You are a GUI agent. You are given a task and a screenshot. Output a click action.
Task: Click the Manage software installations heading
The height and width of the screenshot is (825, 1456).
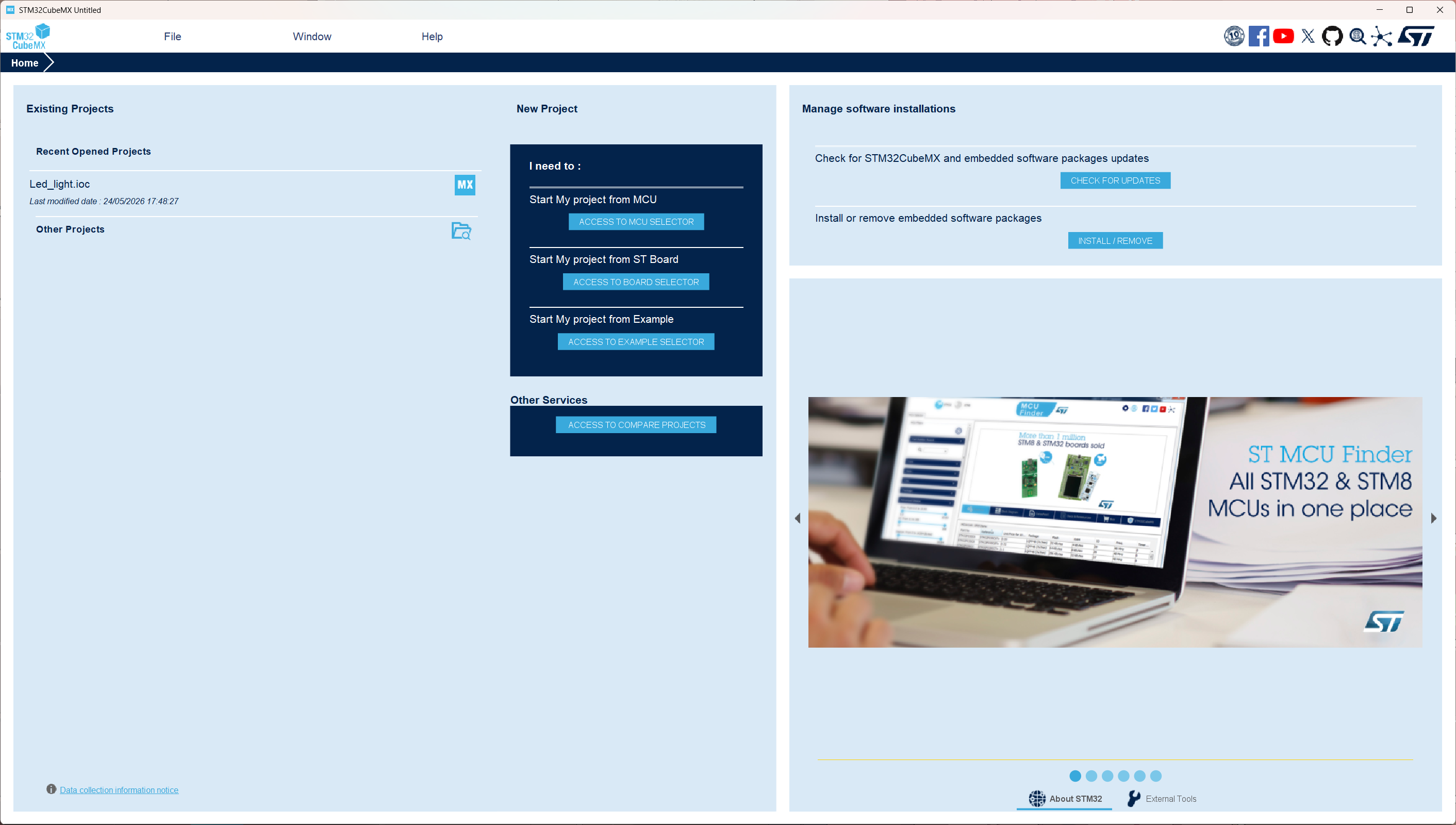pyautogui.click(x=879, y=109)
